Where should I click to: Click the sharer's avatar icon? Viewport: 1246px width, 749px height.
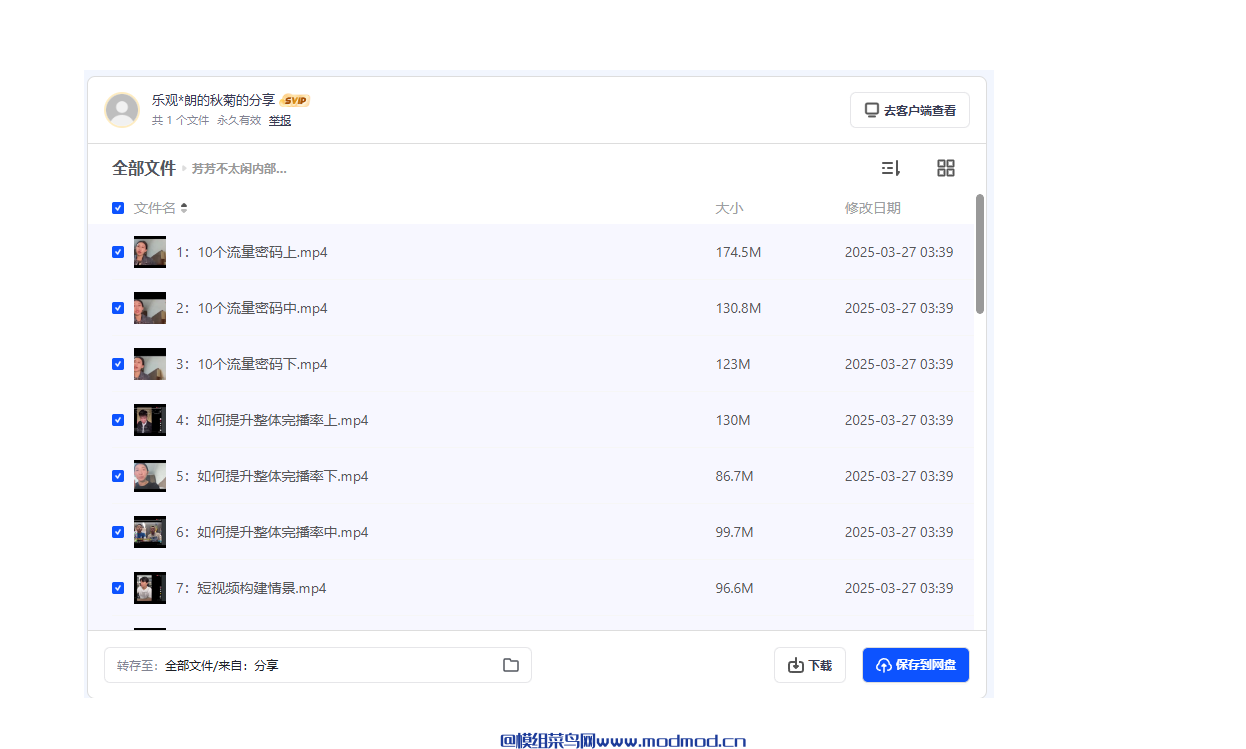(x=122, y=110)
